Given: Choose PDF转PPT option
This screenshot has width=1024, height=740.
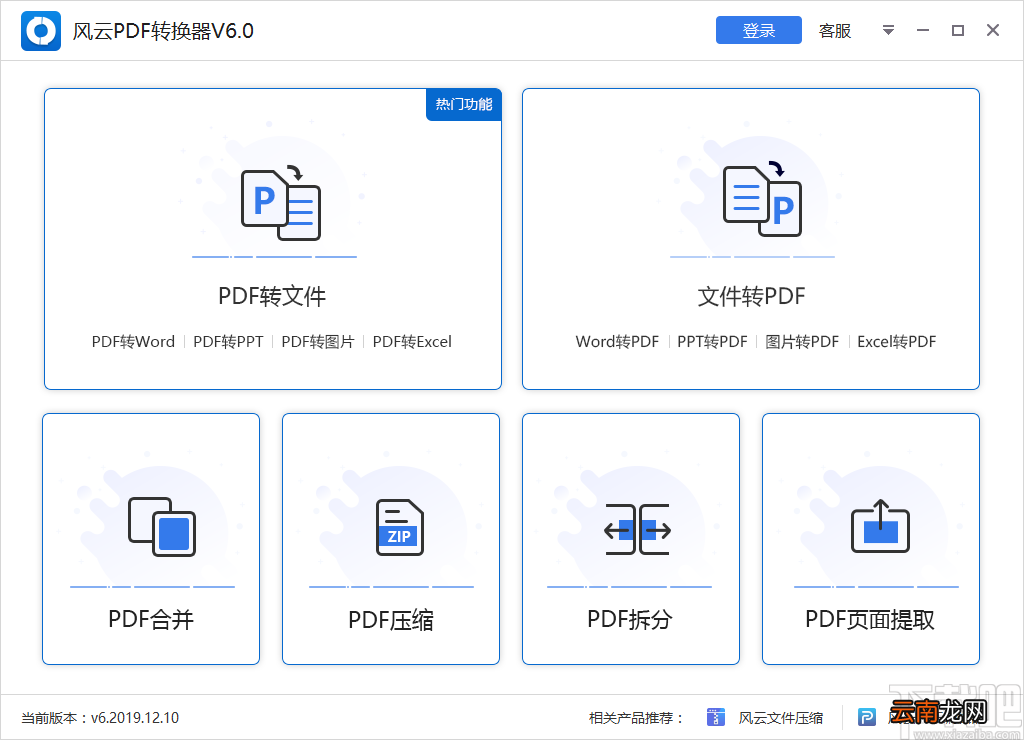Looking at the screenshot, I should point(228,342).
